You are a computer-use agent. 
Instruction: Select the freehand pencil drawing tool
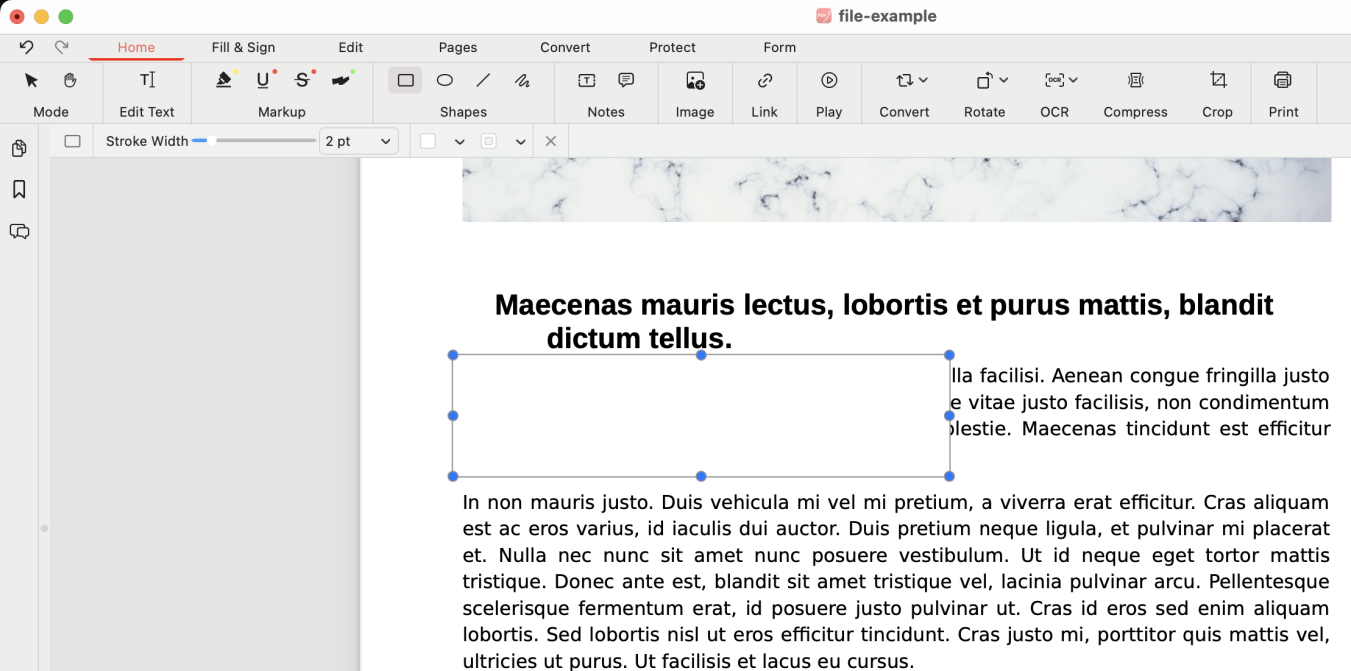click(522, 80)
